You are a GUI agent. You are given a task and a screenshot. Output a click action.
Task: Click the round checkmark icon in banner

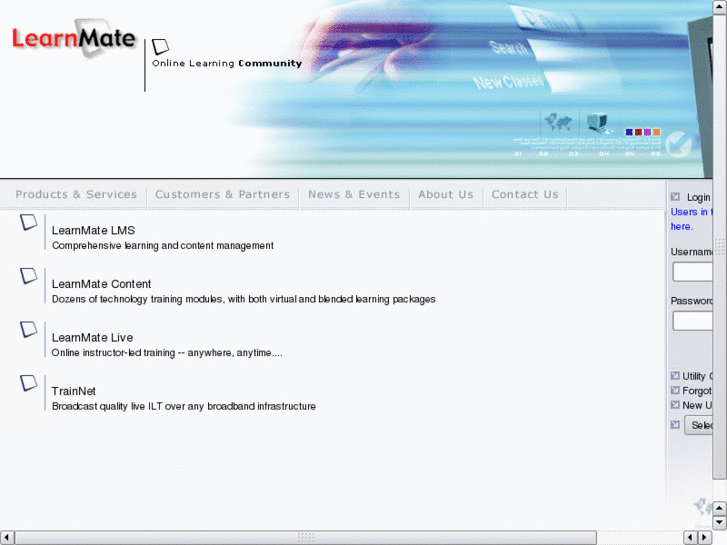(678, 144)
